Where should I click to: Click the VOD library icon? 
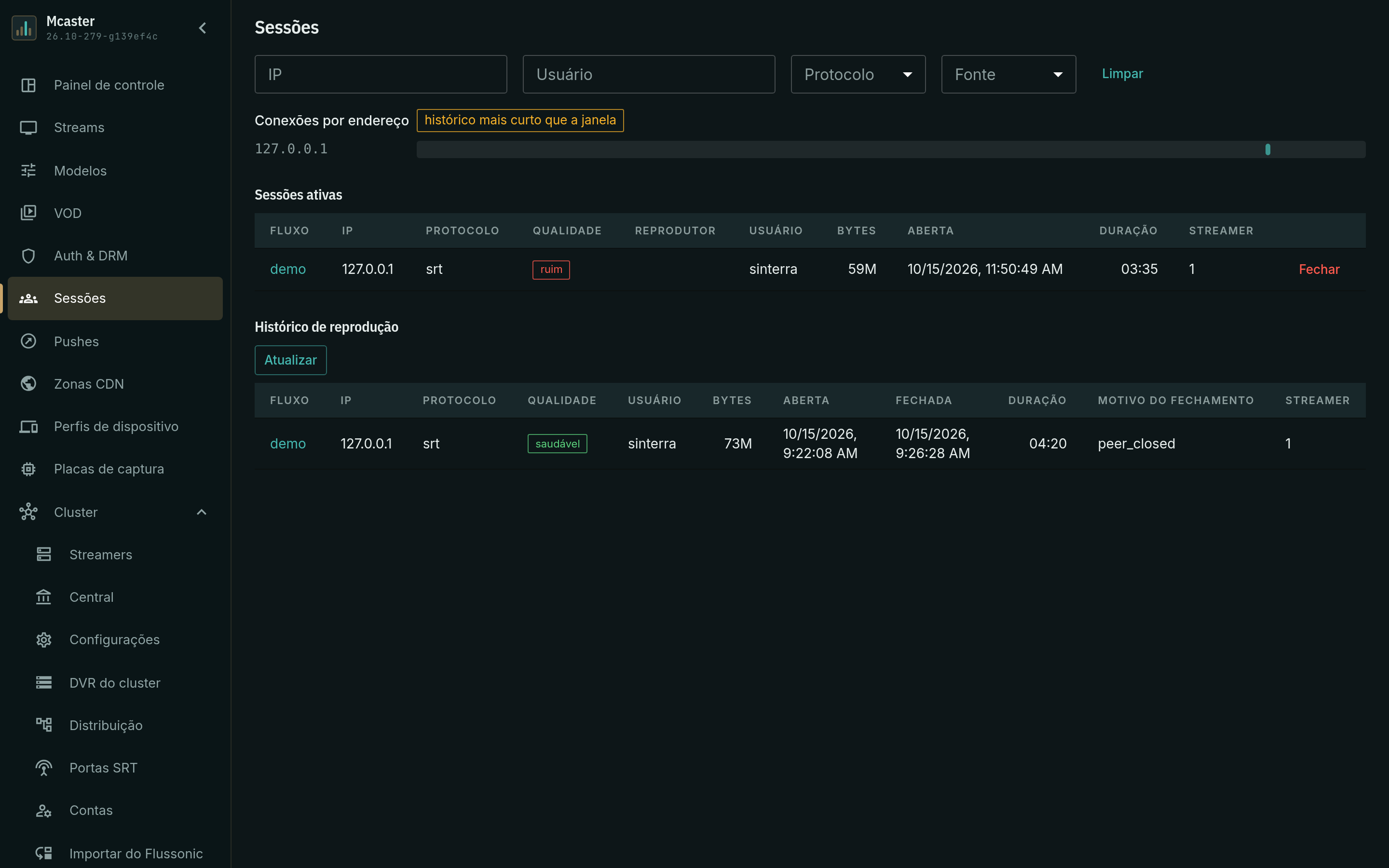tap(28, 213)
